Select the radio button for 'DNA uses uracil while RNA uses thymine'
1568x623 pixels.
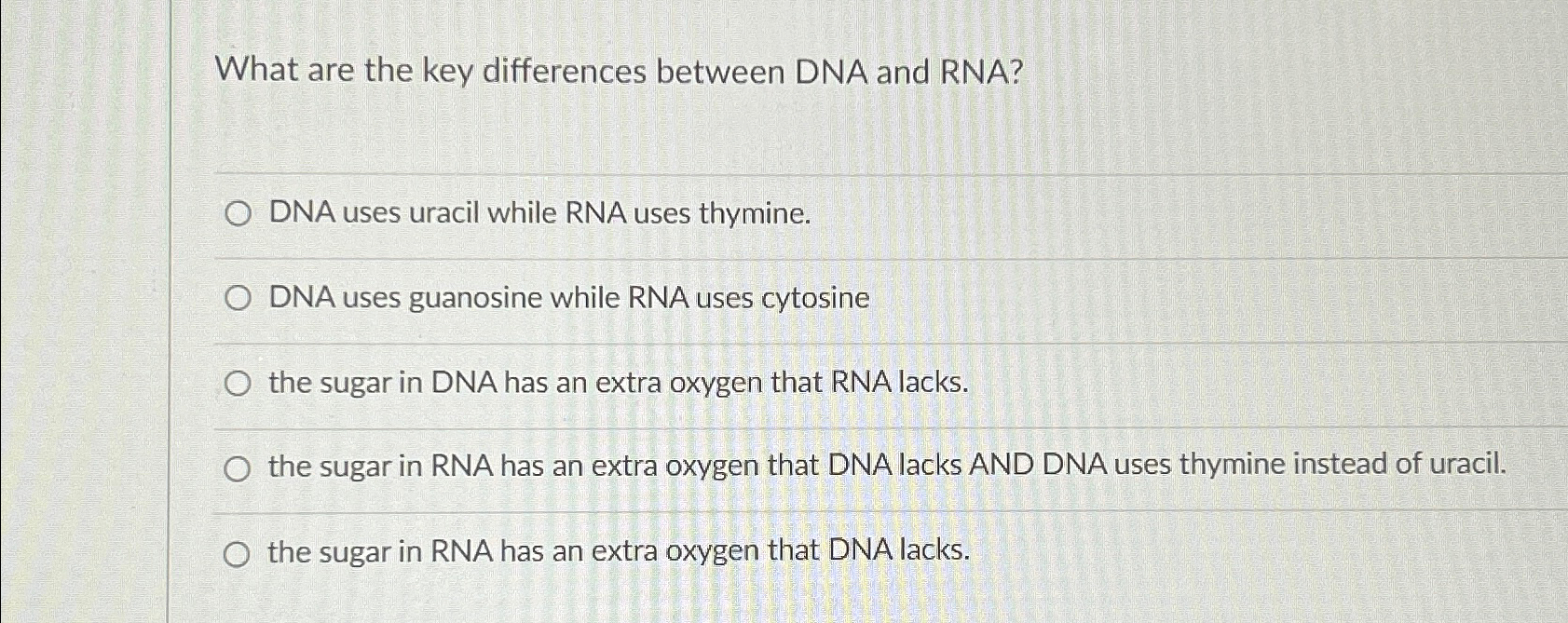pos(239,213)
